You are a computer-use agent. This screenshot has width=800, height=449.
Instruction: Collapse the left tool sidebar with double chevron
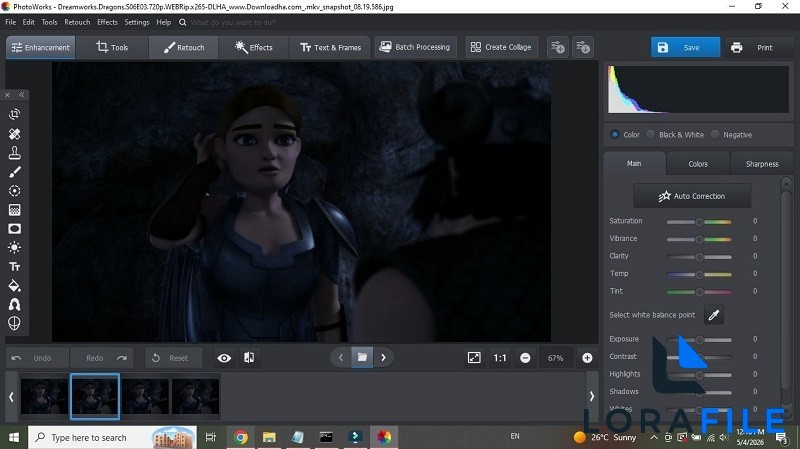point(21,95)
